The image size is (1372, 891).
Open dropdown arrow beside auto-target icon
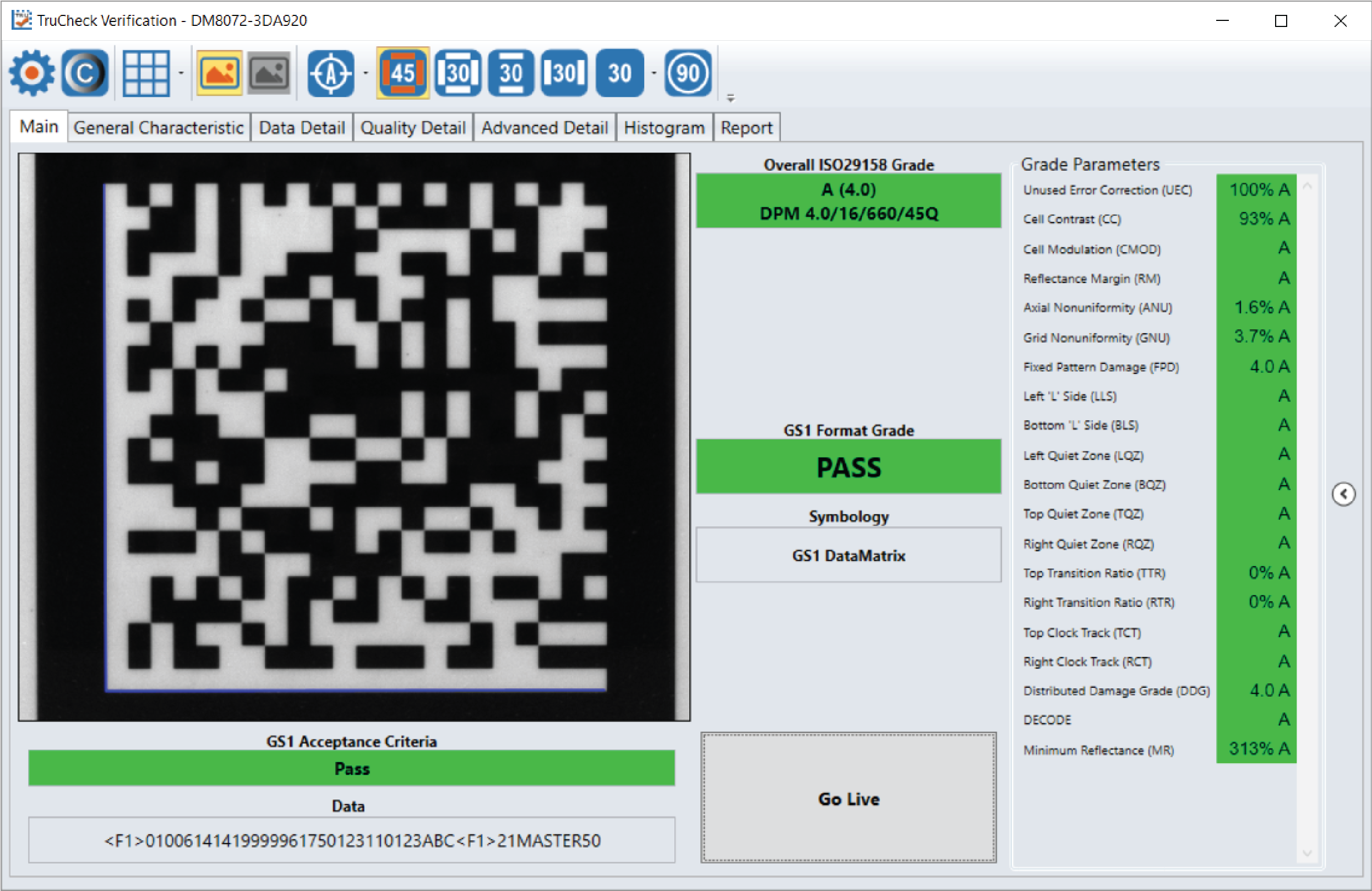coord(366,73)
